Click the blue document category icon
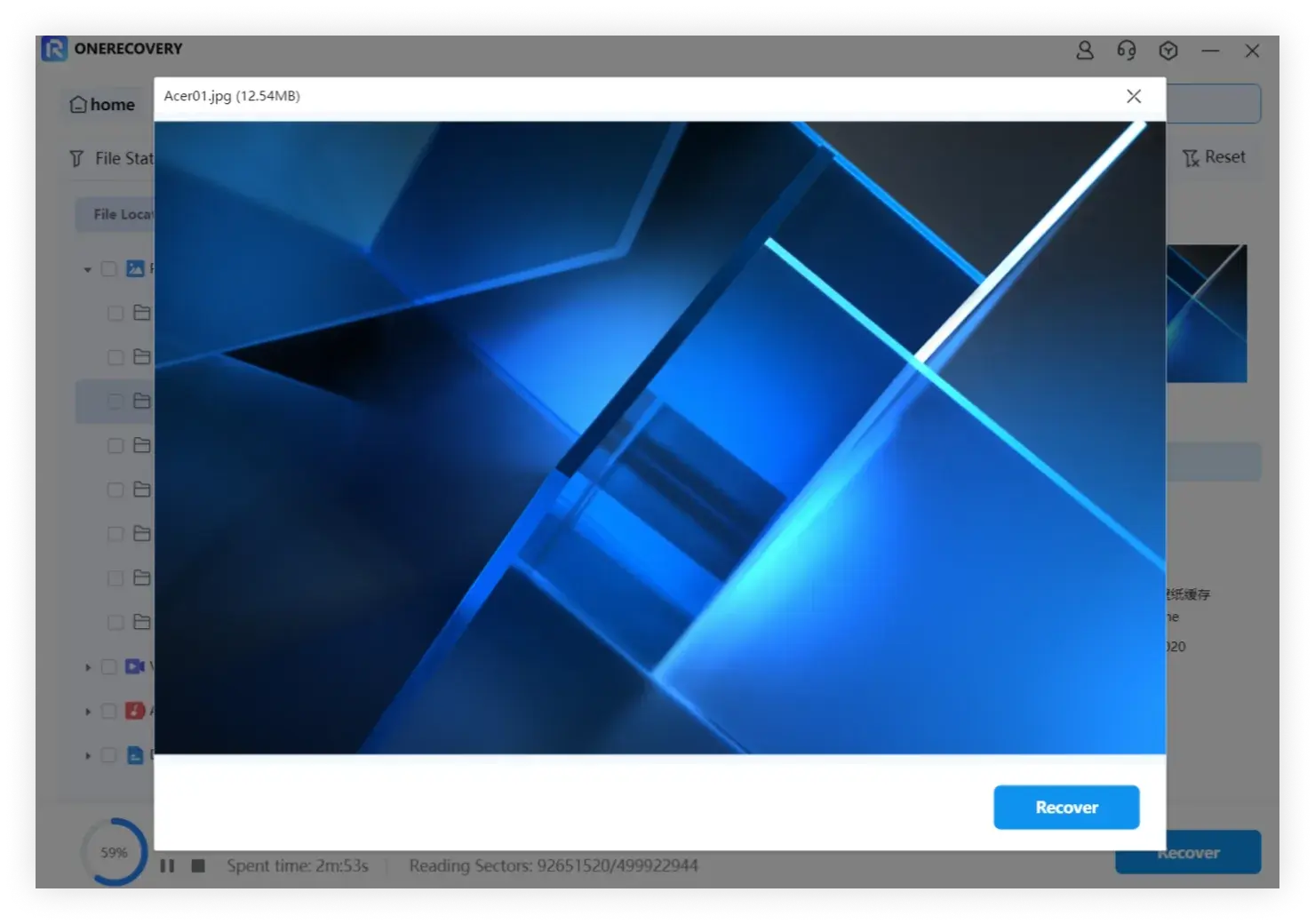This screenshot has height=924, width=1315. pos(135,755)
